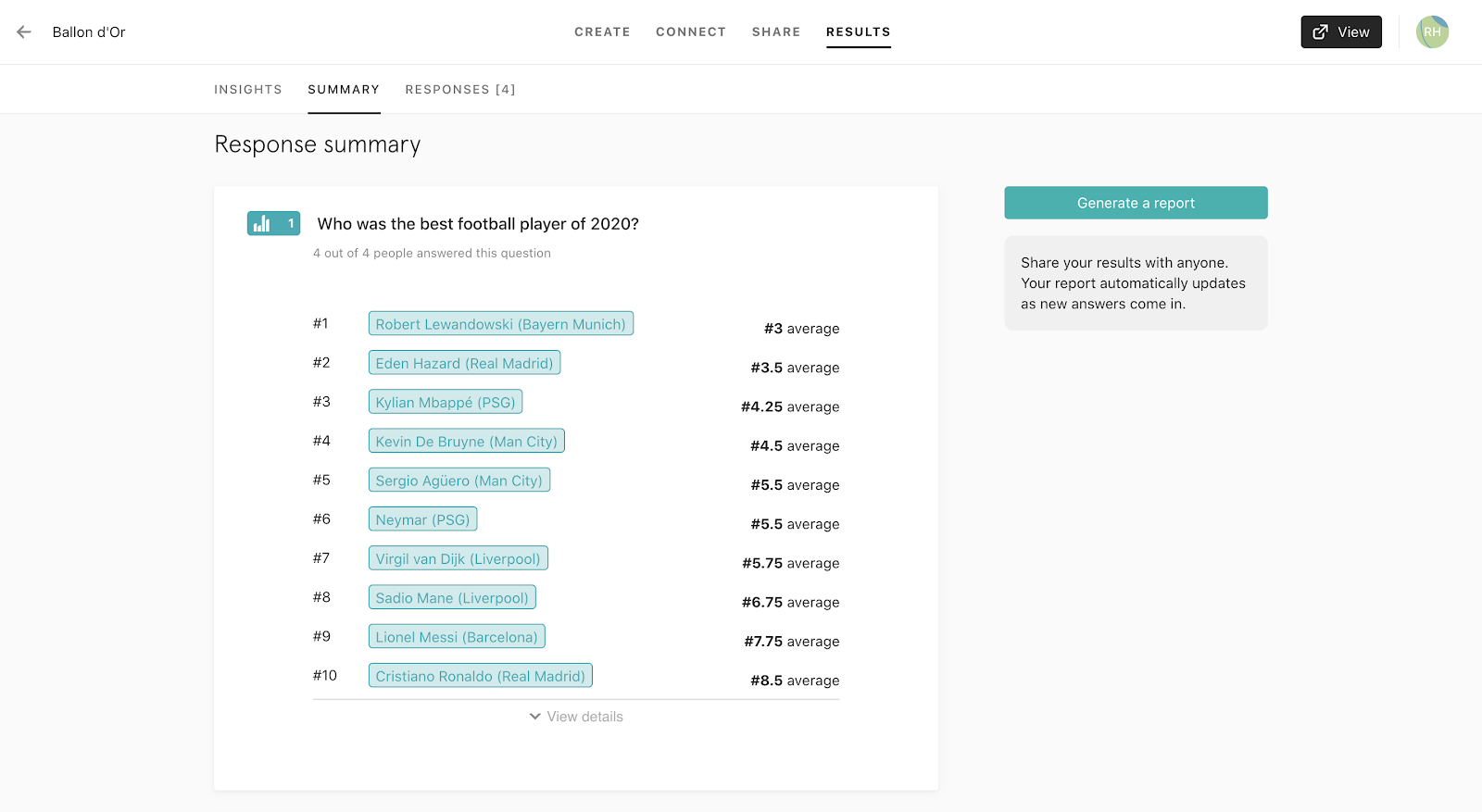Click the #5.75 average value
The image size is (1482, 812).
tap(790, 563)
